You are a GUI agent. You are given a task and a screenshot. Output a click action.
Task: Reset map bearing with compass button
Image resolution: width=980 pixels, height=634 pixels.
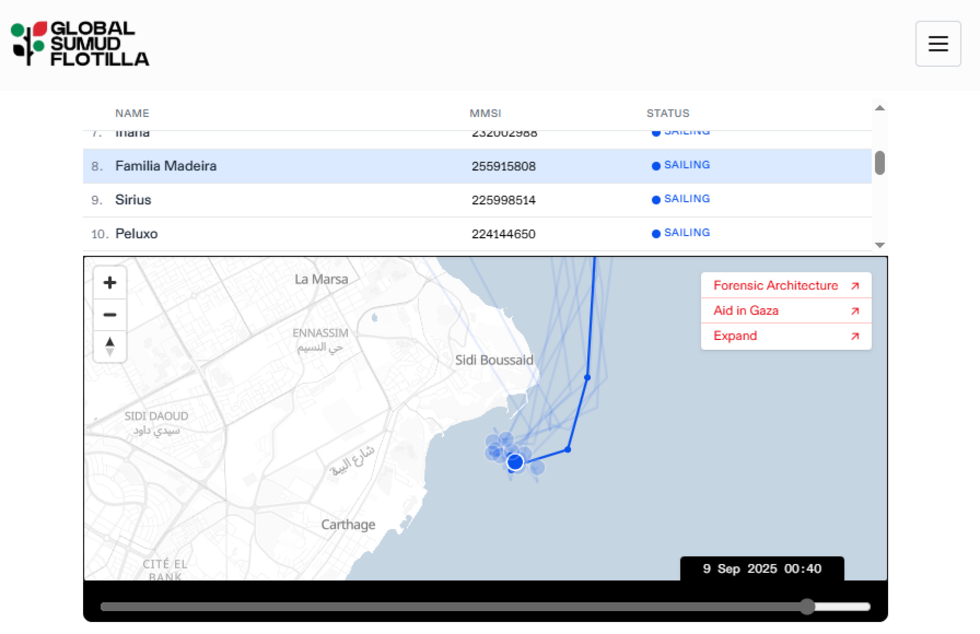110,346
